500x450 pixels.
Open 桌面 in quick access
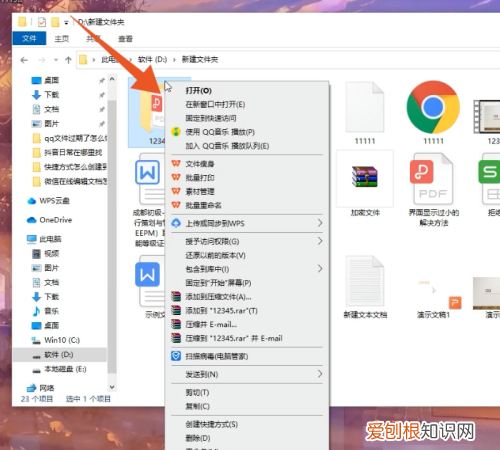52,80
